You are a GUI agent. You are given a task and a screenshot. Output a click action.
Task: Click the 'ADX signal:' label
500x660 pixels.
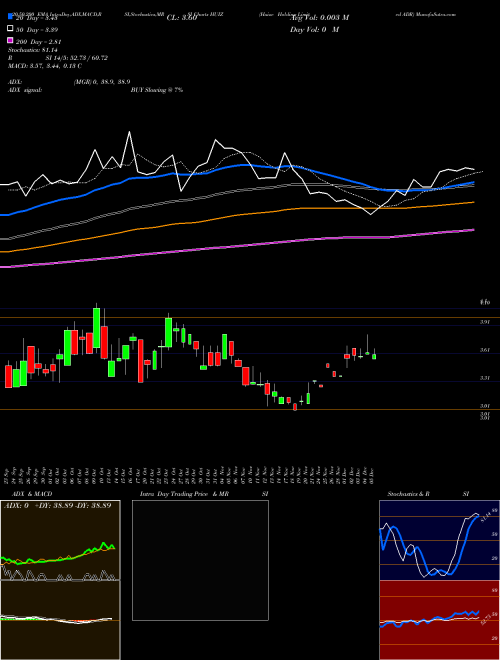pyautogui.click(x=25, y=90)
